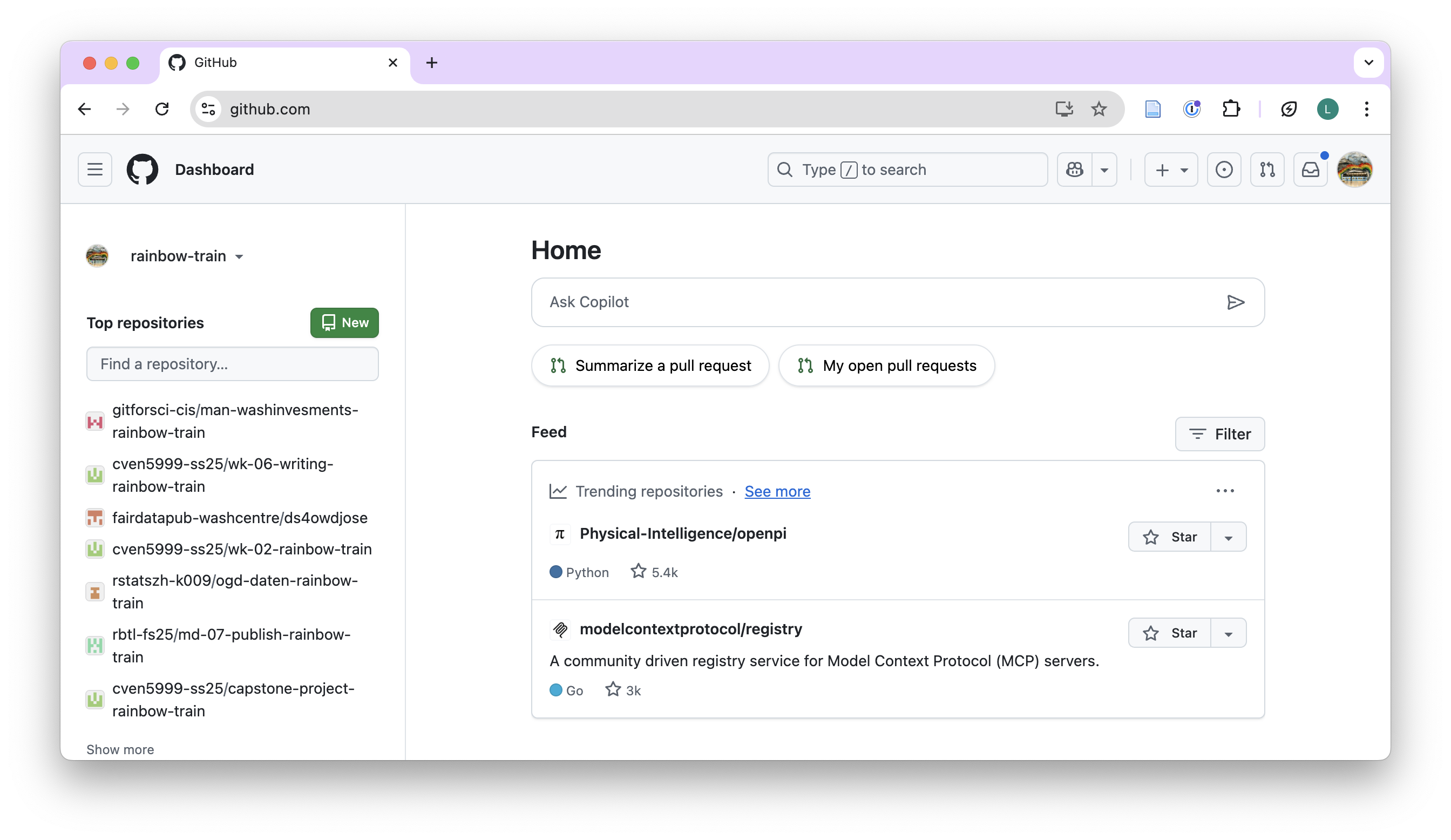Click the Find a repository input field
Viewport: 1451px width, 840px height.
coord(232,364)
